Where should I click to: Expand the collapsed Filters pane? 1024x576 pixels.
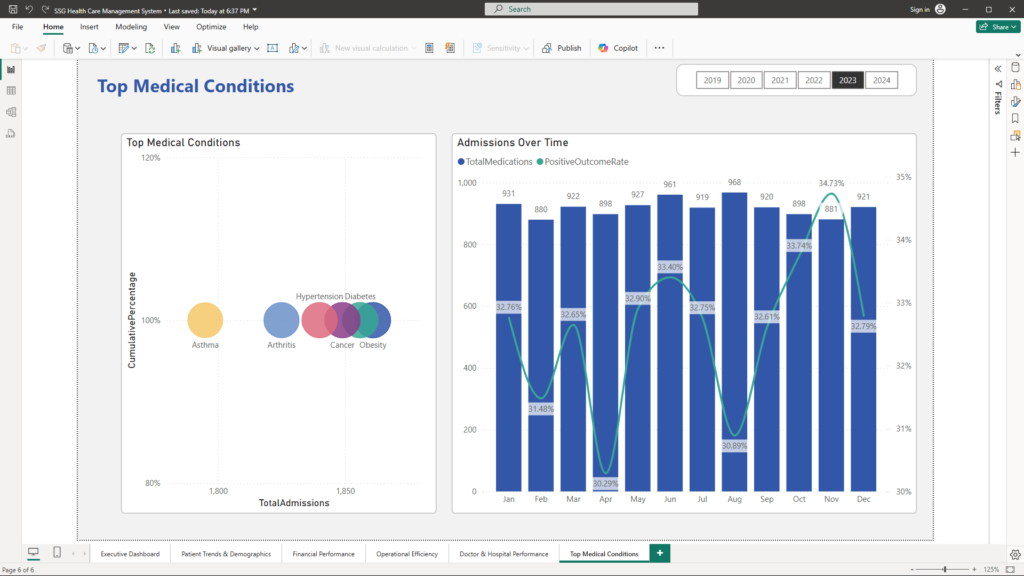[997, 68]
